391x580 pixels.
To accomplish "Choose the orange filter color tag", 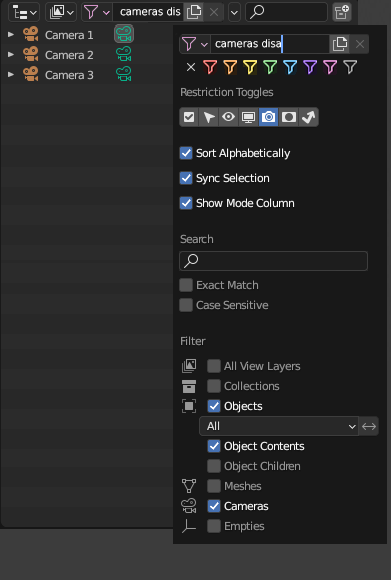I will [230, 67].
